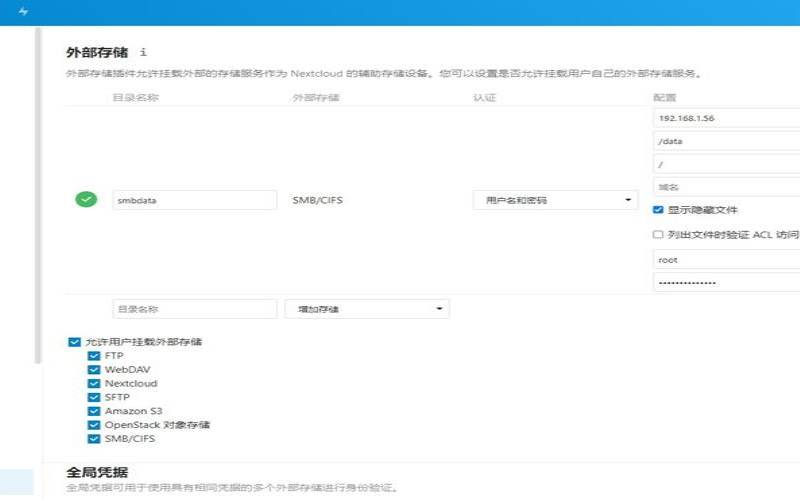Click the masked password field
Image resolution: width=800 pixels, height=500 pixels.
pyautogui.click(x=727, y=282)
